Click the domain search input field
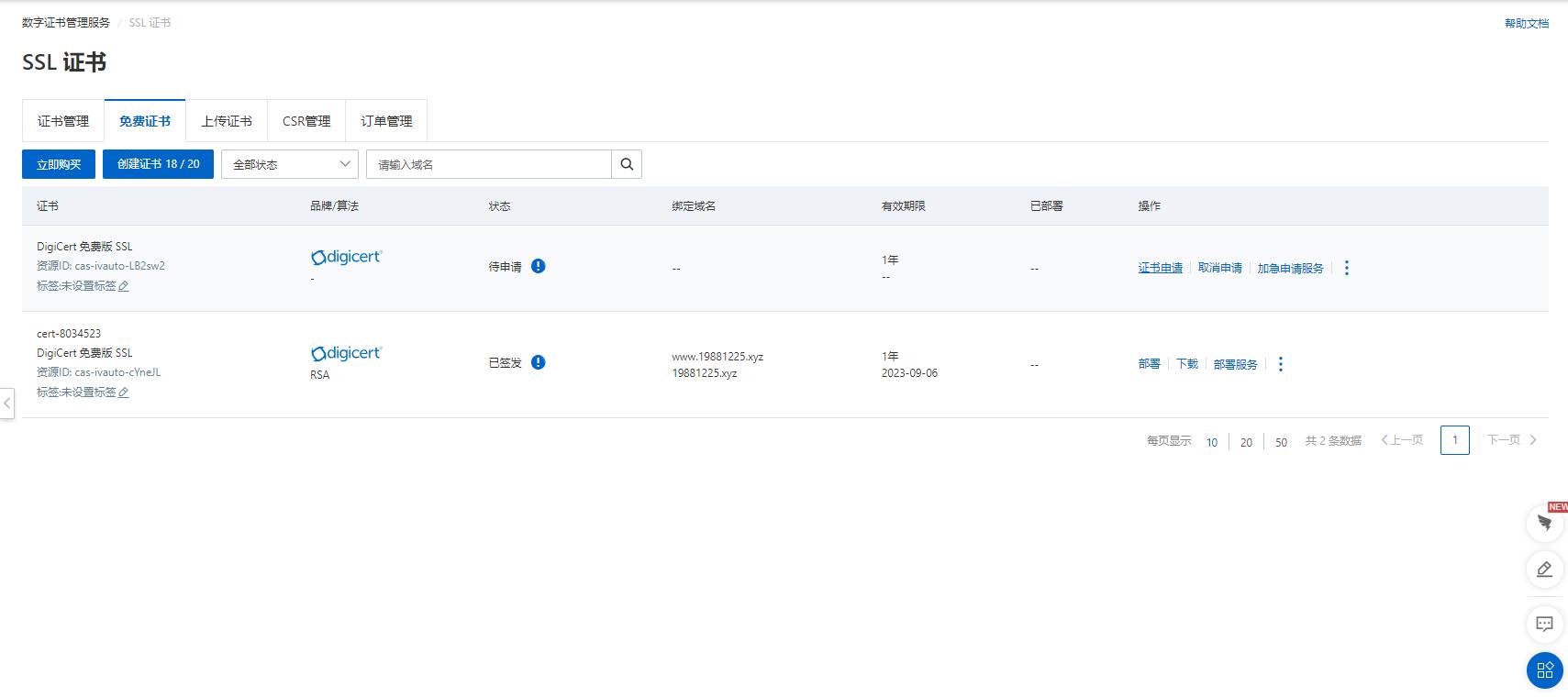 [x=489, y=164]
